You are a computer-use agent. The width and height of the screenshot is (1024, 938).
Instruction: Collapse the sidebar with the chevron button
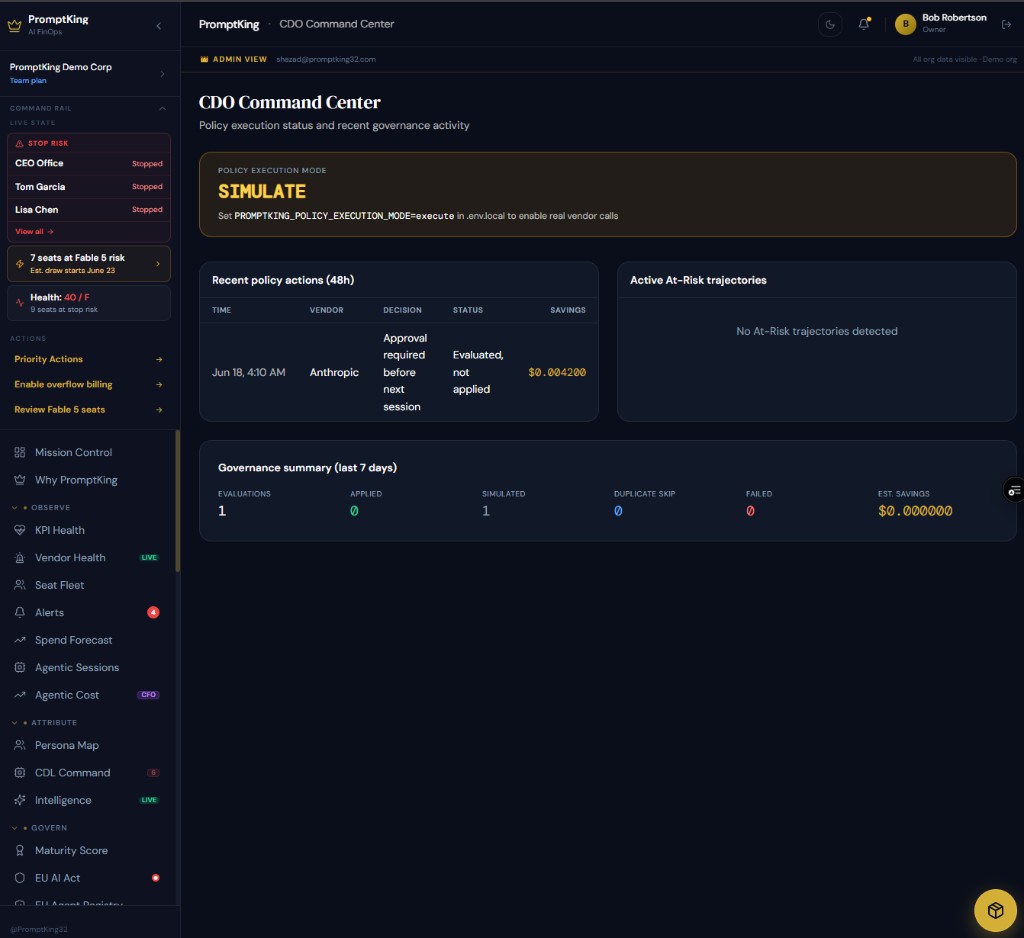point(159,26)
